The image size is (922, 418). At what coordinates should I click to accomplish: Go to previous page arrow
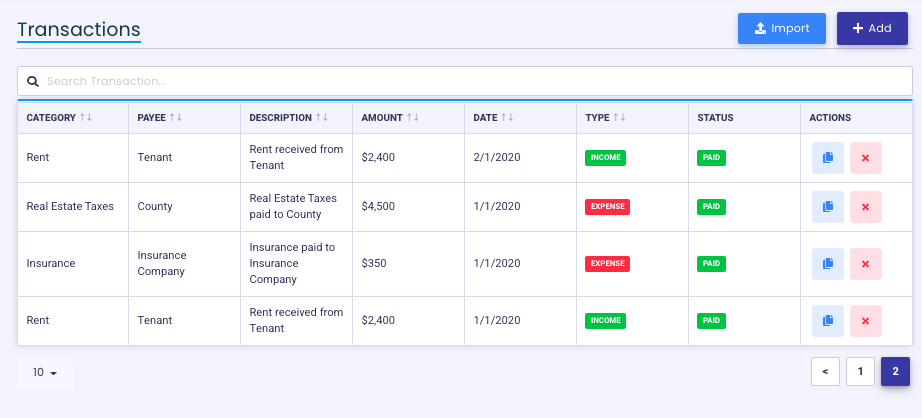(x=825, y=372)
